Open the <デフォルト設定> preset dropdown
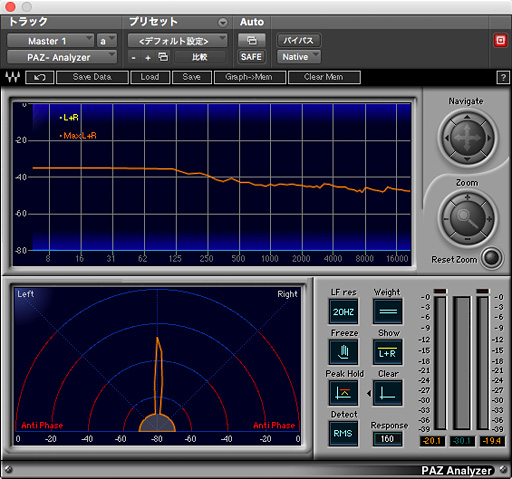The width and height of the screenshot is (512, 479). pos(177,41)
